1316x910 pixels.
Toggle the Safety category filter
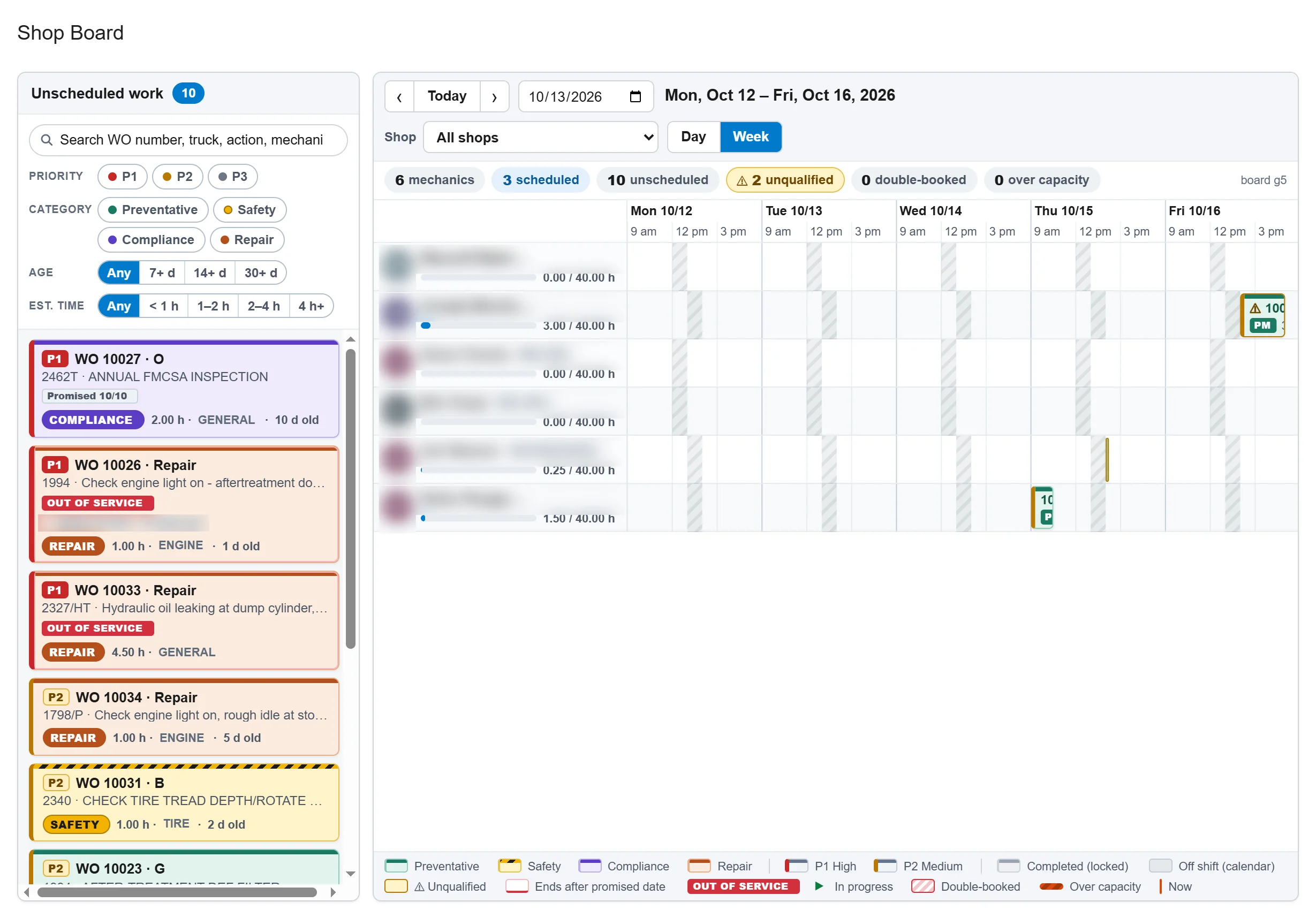249,210
